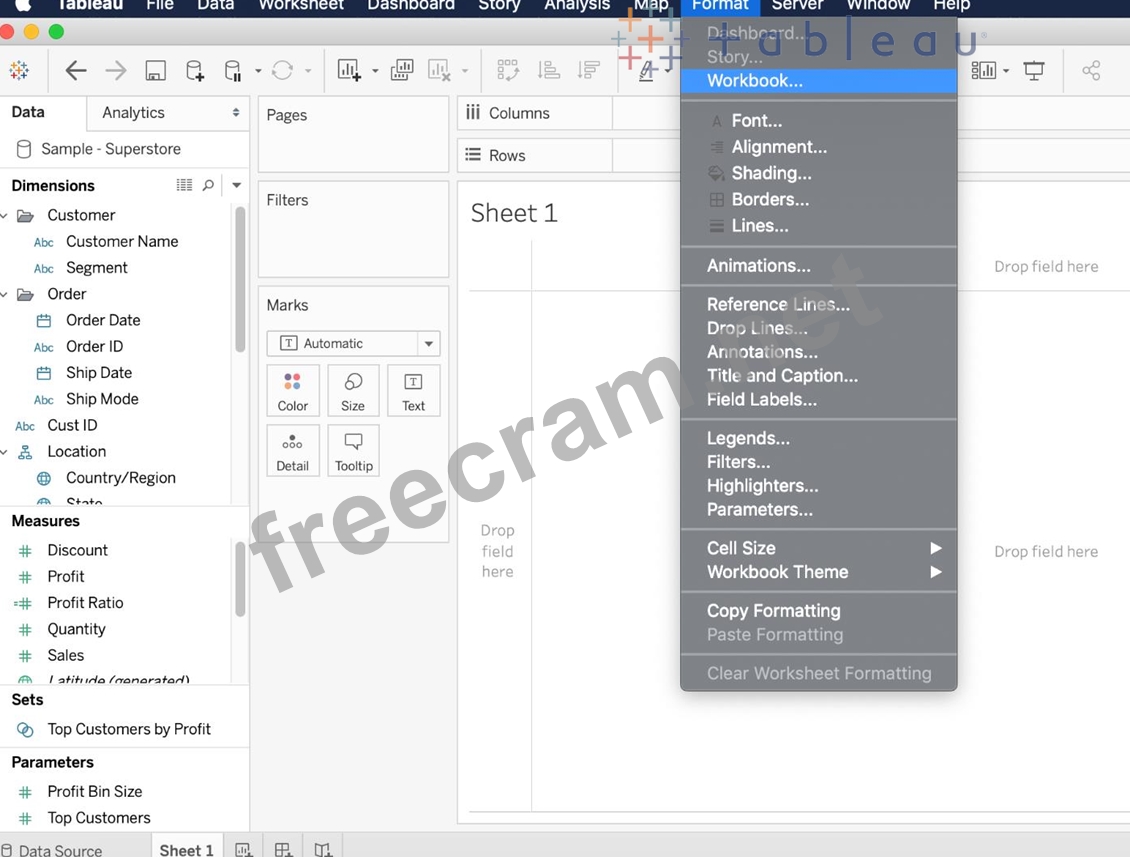Select the Top Customers by Profit set
1130x857 pixels.
point(129,729)
